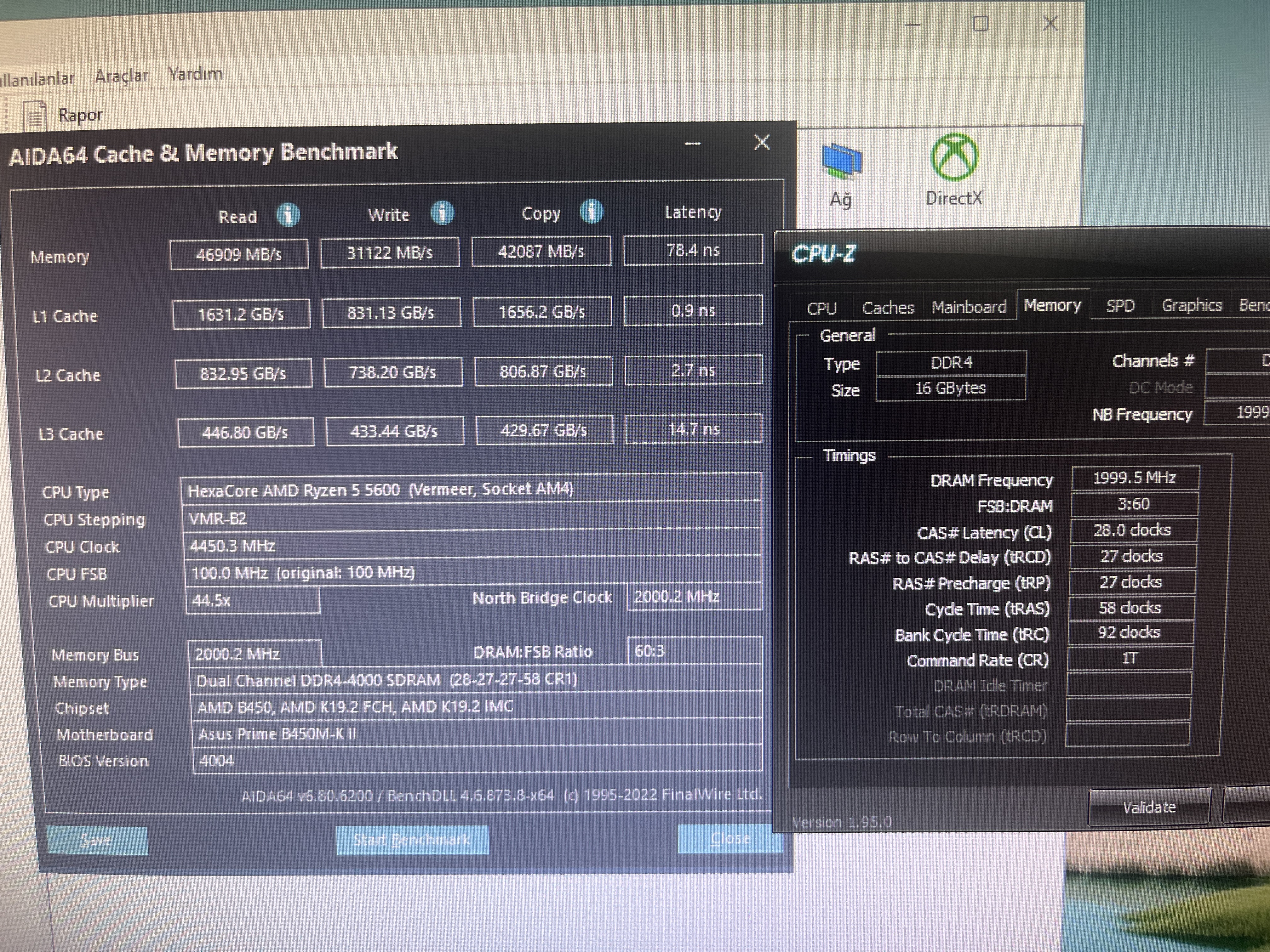Switch to the Caches tab
The image size is (1270, 952).
click(888, 308)
